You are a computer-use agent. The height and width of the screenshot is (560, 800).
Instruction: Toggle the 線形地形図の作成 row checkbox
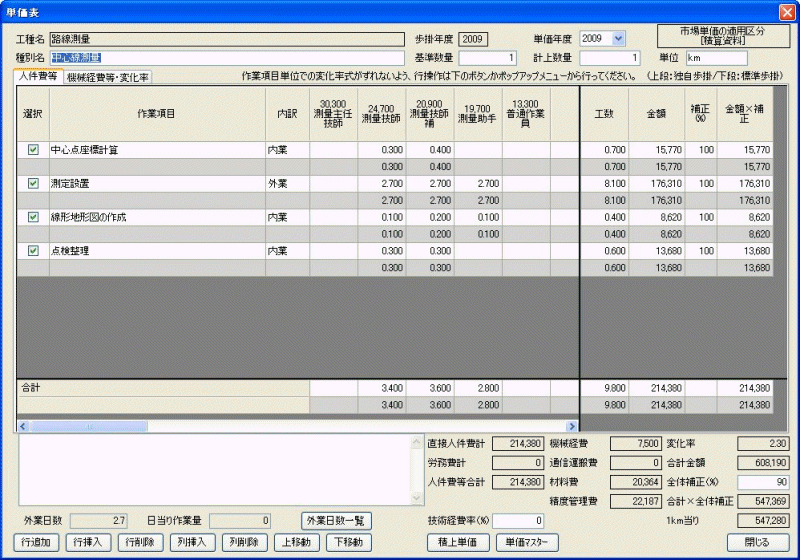point(33,217)
